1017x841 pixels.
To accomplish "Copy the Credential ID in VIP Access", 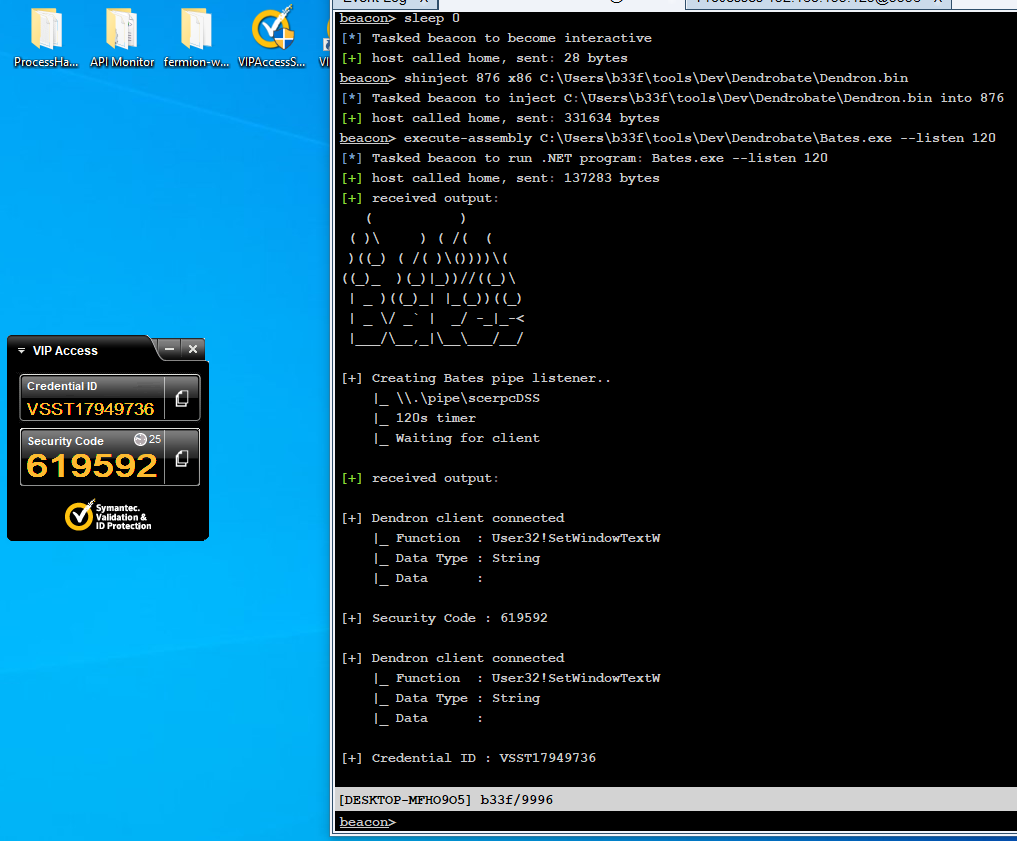I will pyautogui.click(x=182, y=398).
